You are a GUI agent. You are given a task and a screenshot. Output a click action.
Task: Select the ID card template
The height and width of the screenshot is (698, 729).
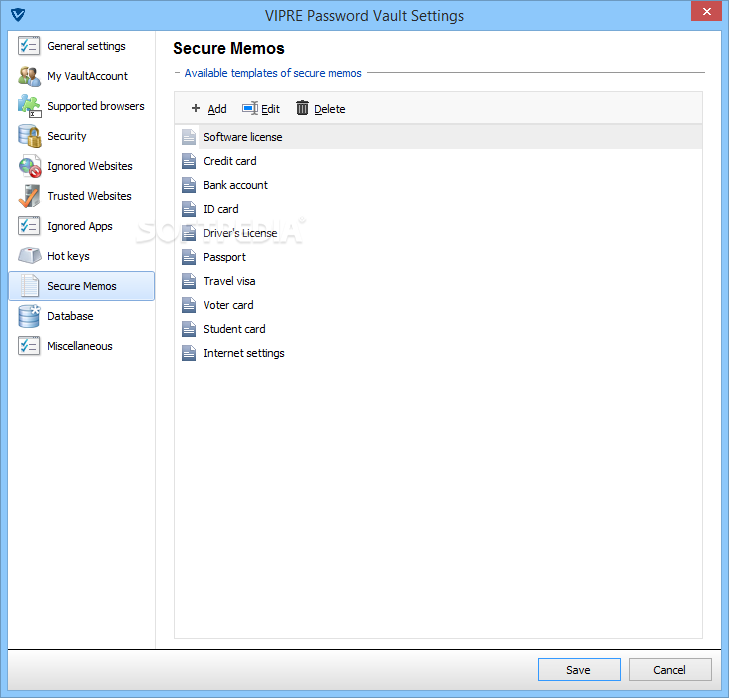click(438, 209)
